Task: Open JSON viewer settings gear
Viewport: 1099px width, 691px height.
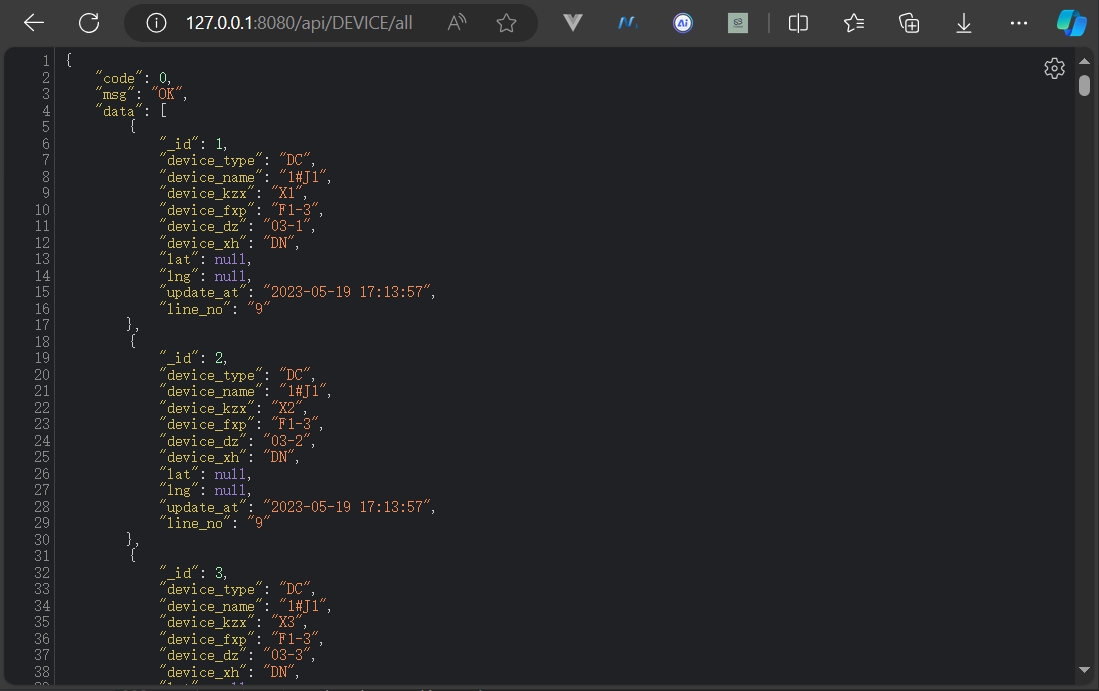Action: [1054, 68]
